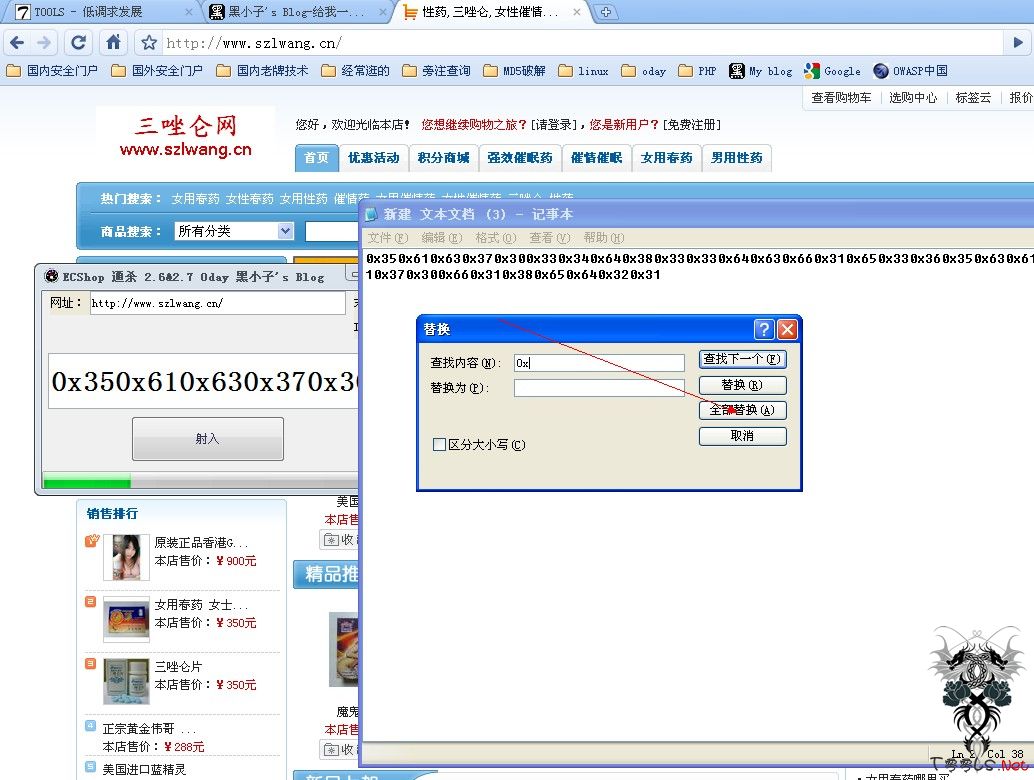Open 国内安全门户 bookmark folder

52,71
